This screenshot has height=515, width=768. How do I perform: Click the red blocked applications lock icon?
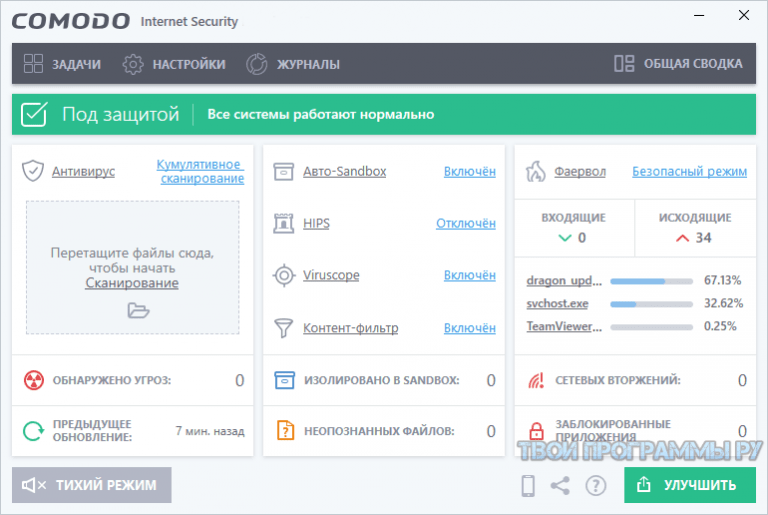pyautogui.click(x=536, y=431)
